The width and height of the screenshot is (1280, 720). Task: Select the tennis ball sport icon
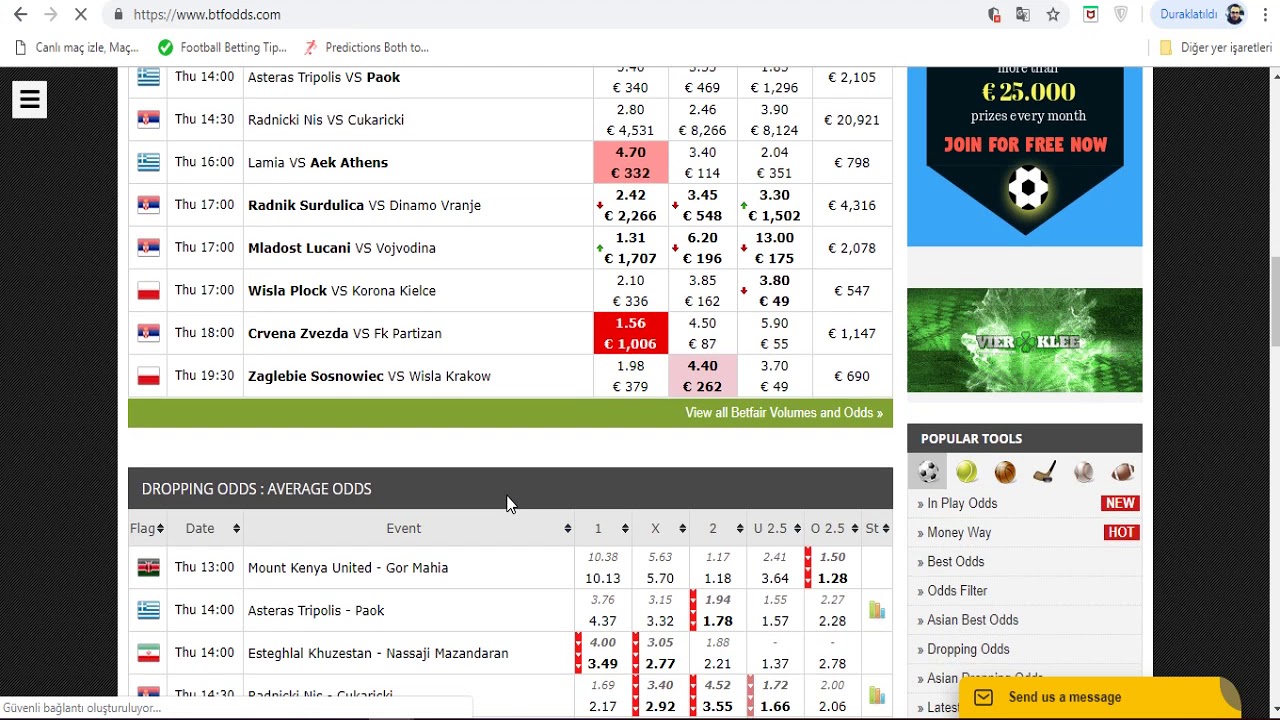pos(966,472)
